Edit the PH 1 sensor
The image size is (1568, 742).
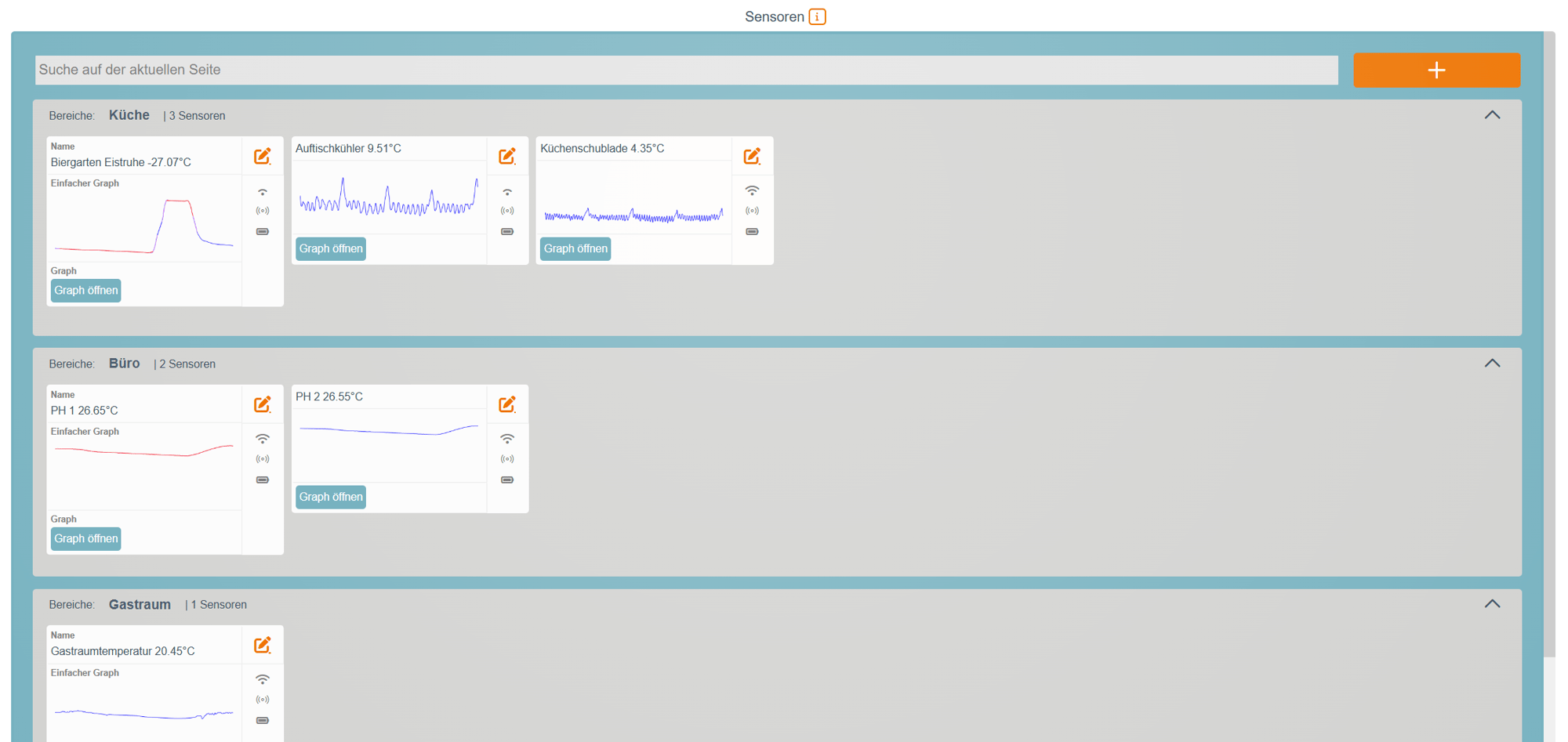tap(263, 404)
